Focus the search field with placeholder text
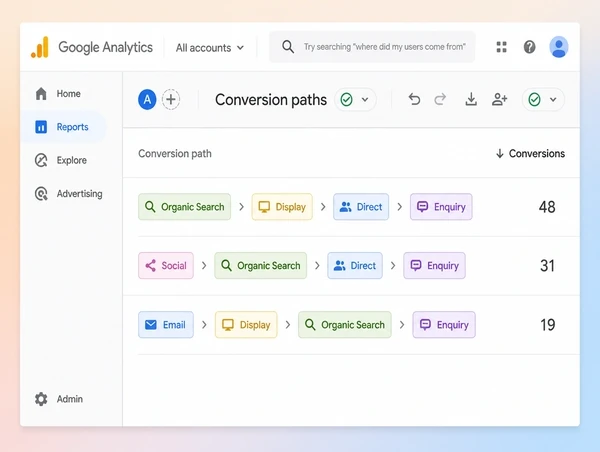 (x=372, y=47)
